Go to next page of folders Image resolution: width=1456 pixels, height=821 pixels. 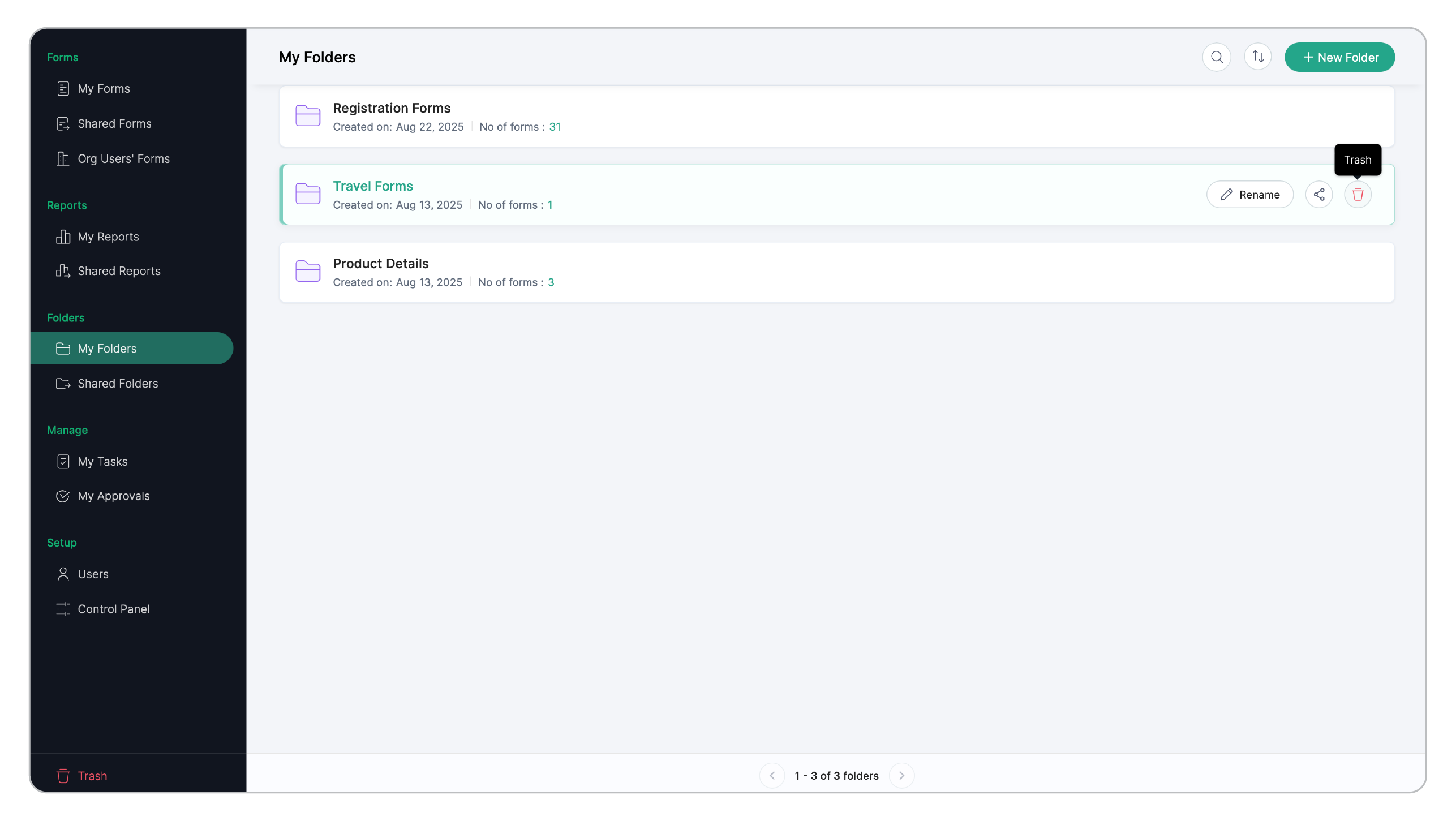[x=901, y=775]
